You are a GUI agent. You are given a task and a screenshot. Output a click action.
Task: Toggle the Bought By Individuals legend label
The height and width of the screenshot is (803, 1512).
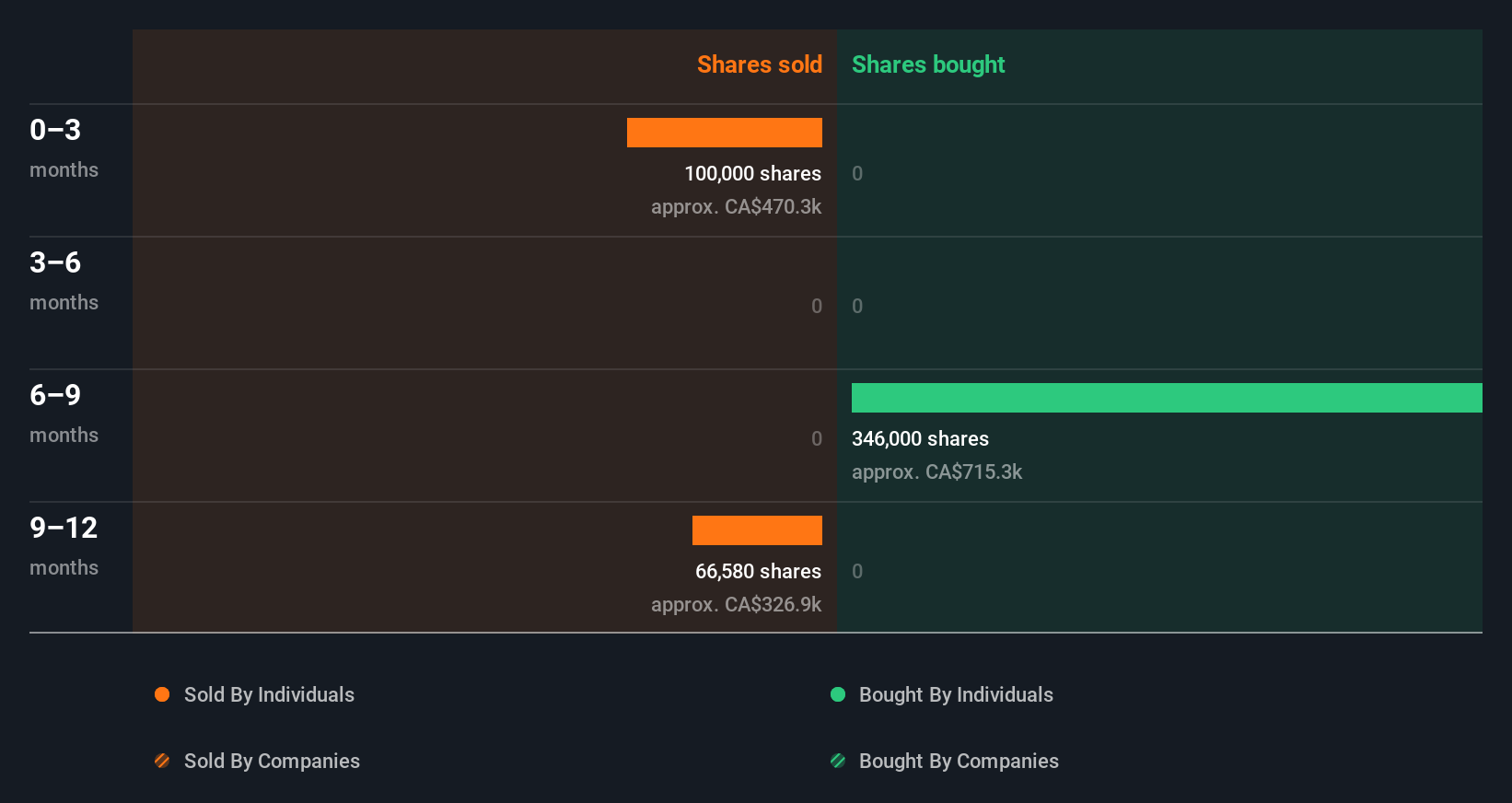point(956,694)
